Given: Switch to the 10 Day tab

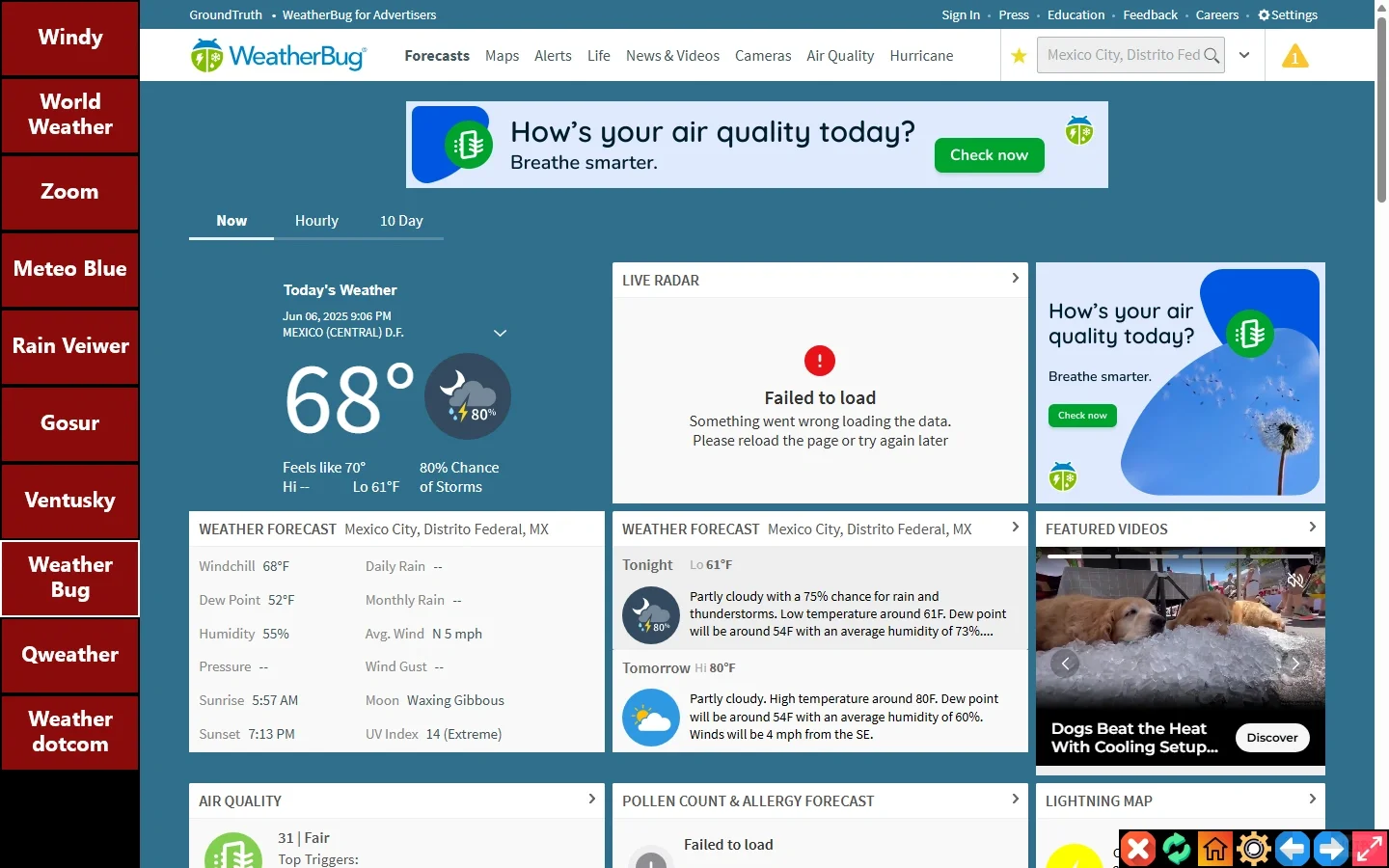Looking at the screenshot, I should point(401,221).
